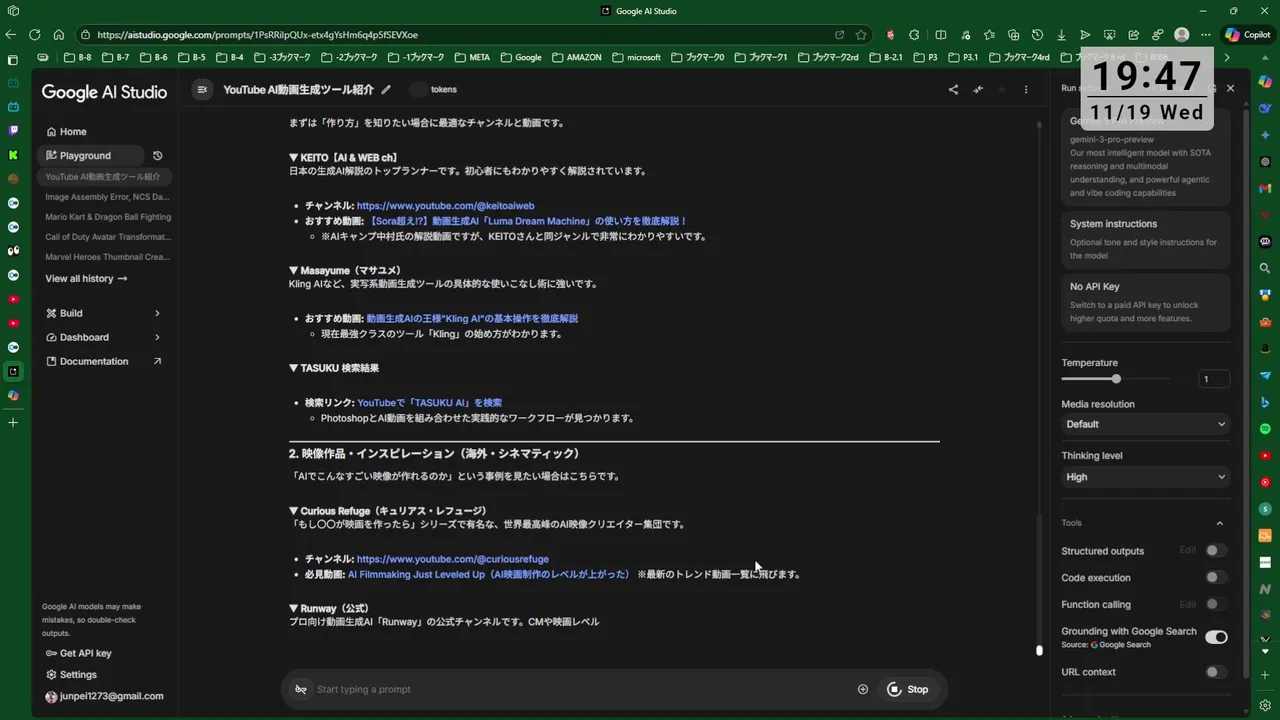Viewport: 1280px width, 720px height.
Task: Open the keitoaiweb YouTube channel link
Action: tap(445, 206)
